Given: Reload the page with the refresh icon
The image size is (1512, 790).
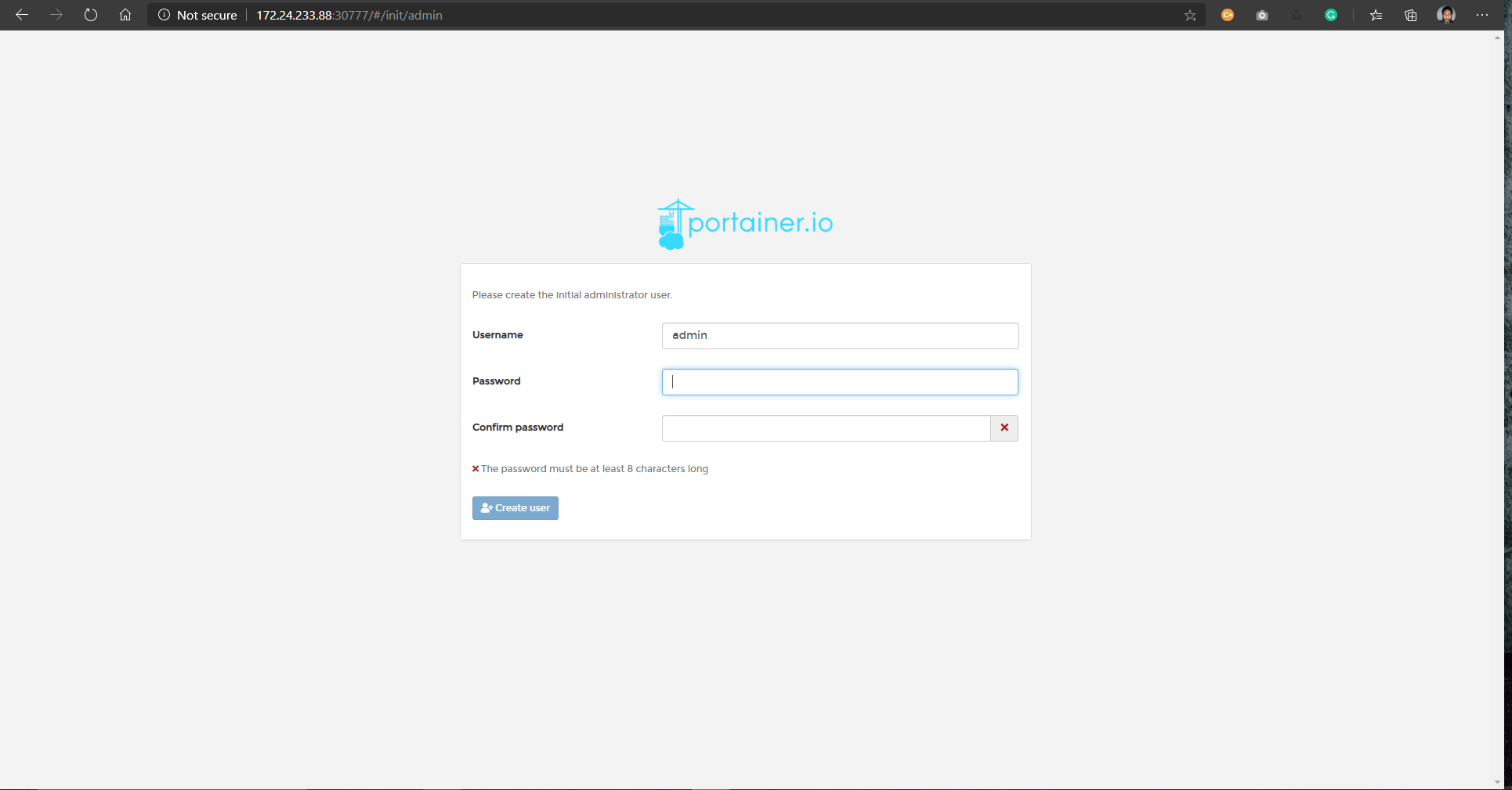Looking at the screenshot, I should [91, 15].
